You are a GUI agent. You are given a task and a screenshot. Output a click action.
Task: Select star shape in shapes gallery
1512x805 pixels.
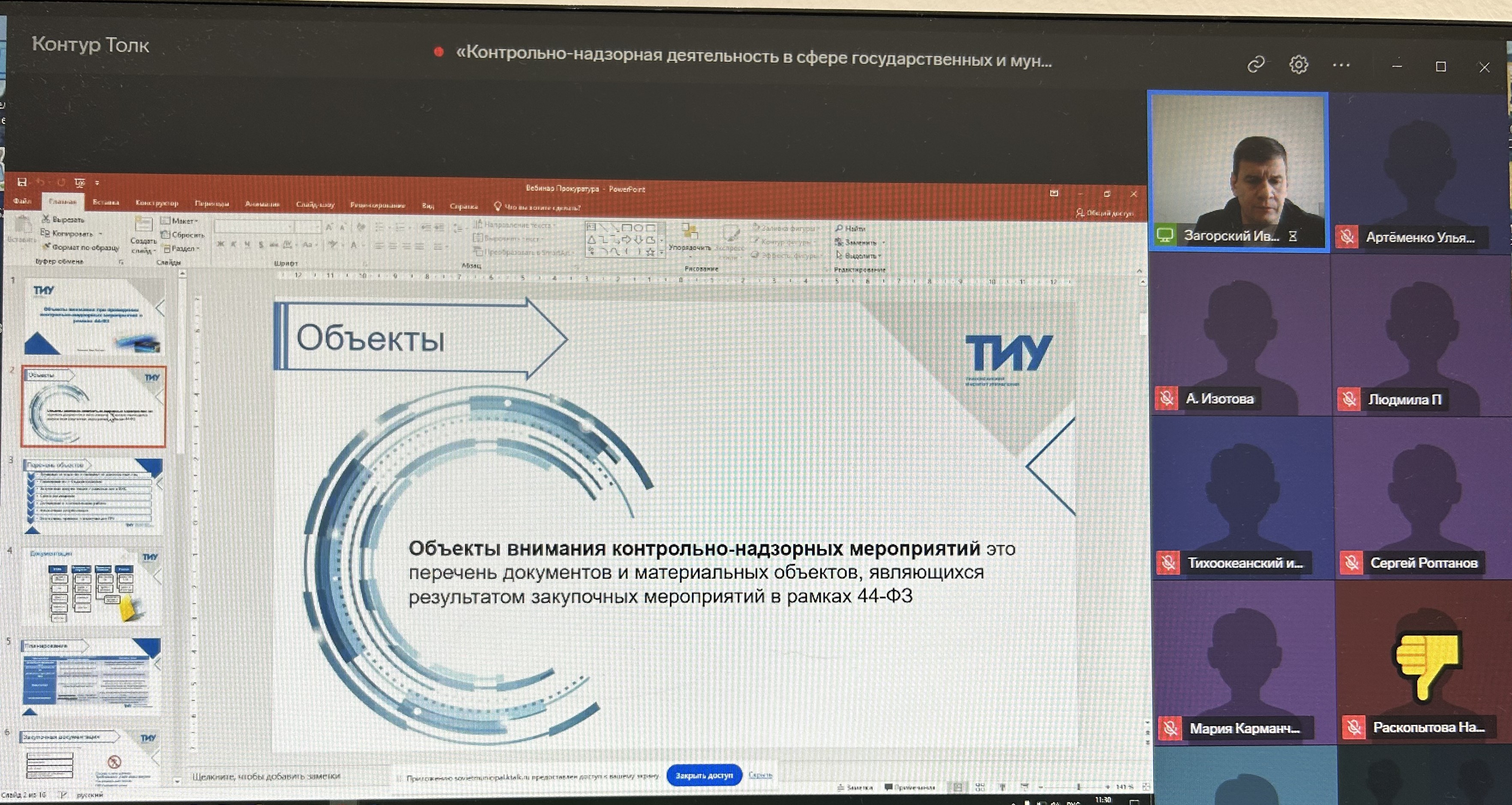(650, 252)
